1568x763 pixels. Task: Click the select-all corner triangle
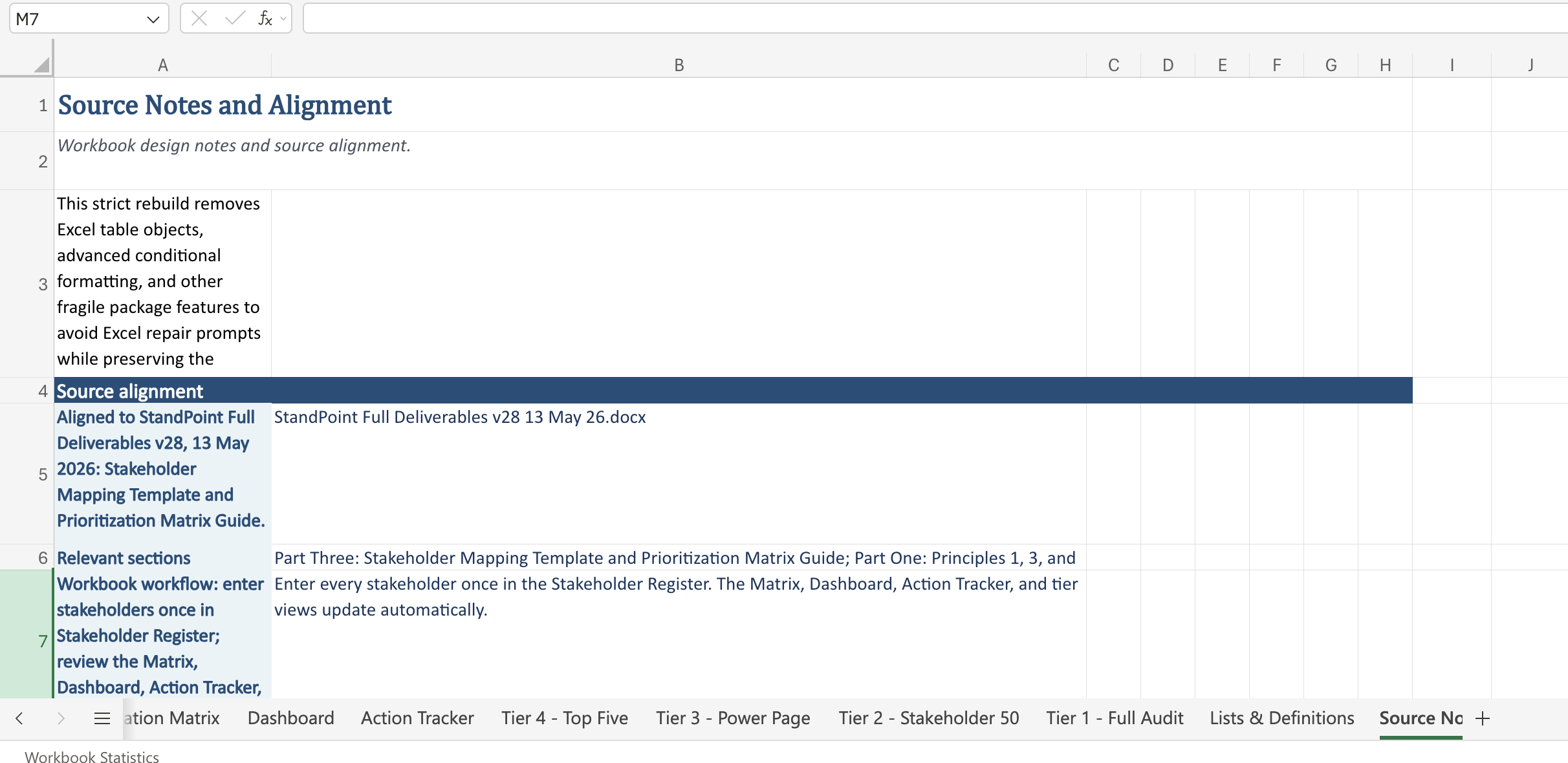coord(42,64)
